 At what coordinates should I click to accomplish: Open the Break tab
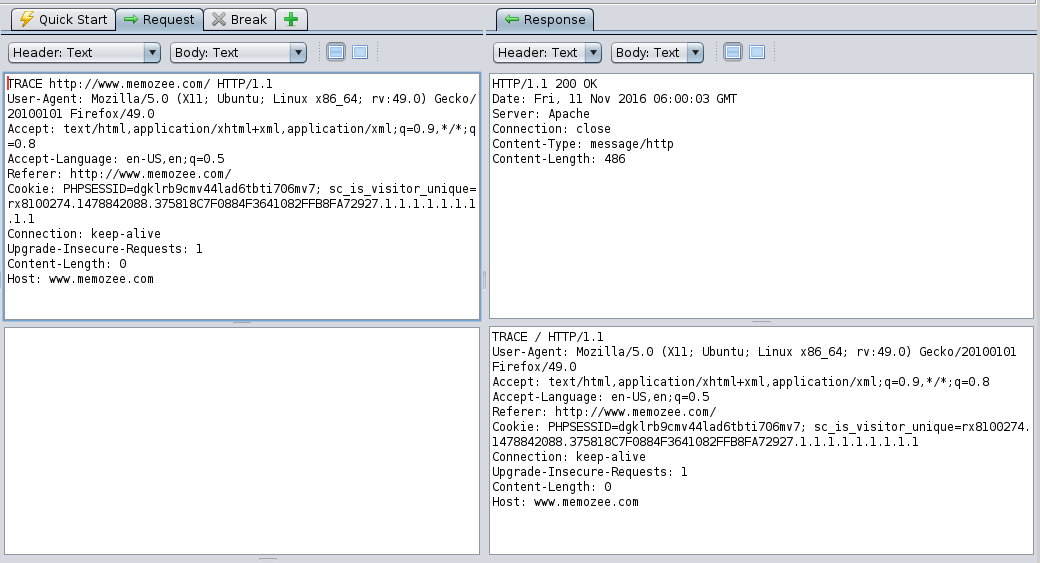click(239, 19)
